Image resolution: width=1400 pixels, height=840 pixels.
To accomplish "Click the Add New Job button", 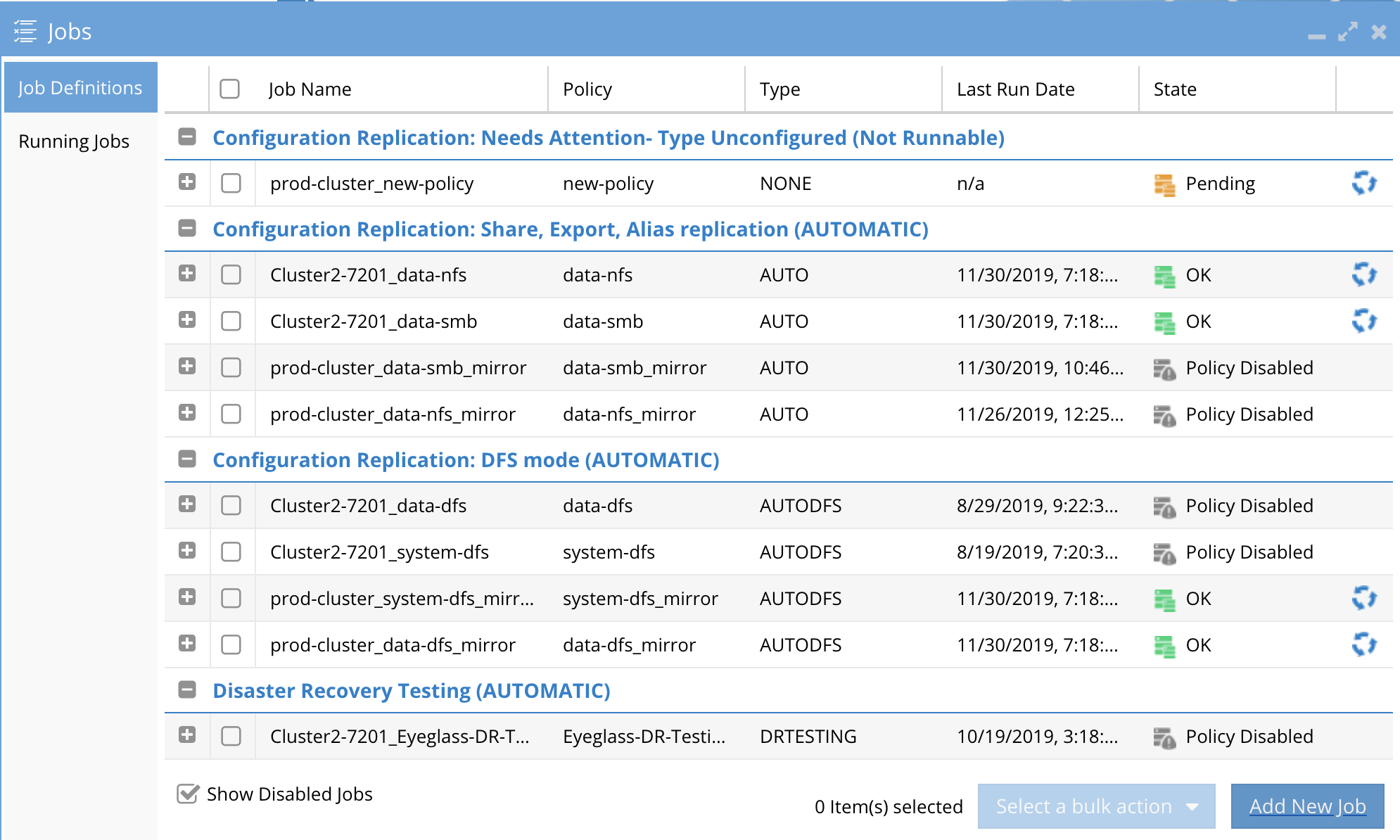I will [1307, 806].
